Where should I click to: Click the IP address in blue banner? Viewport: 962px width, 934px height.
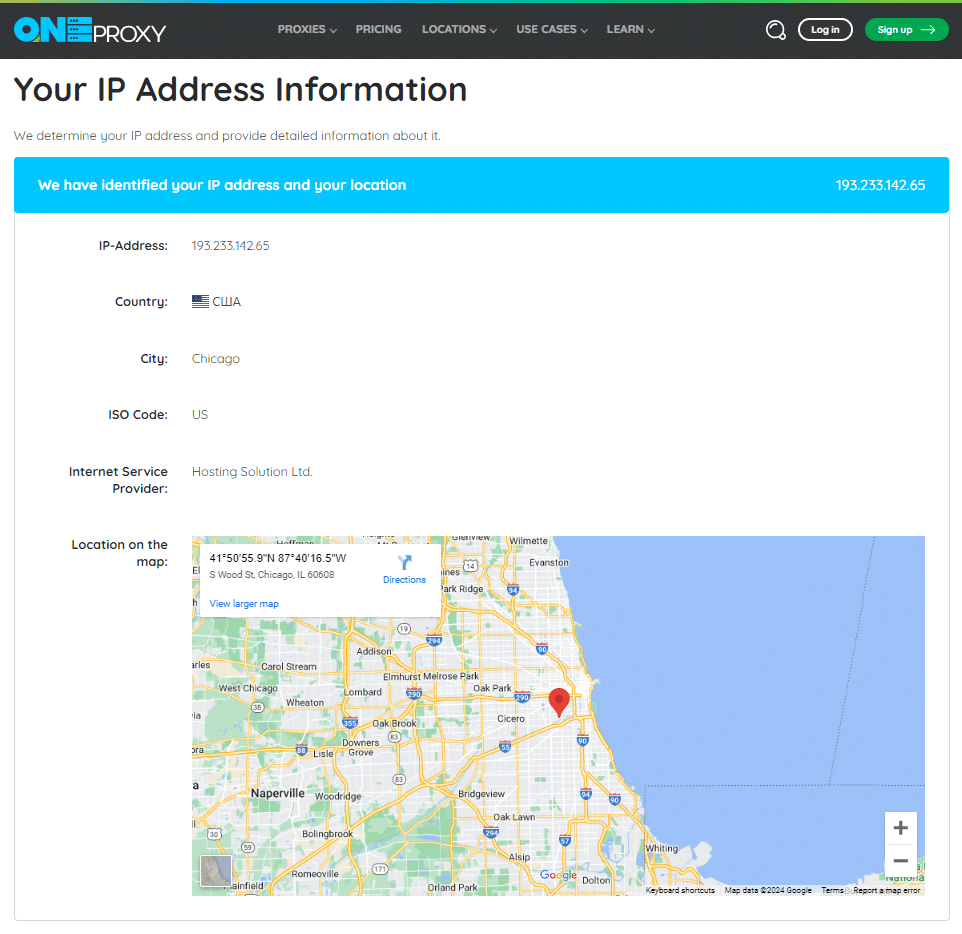pos(880,185)
